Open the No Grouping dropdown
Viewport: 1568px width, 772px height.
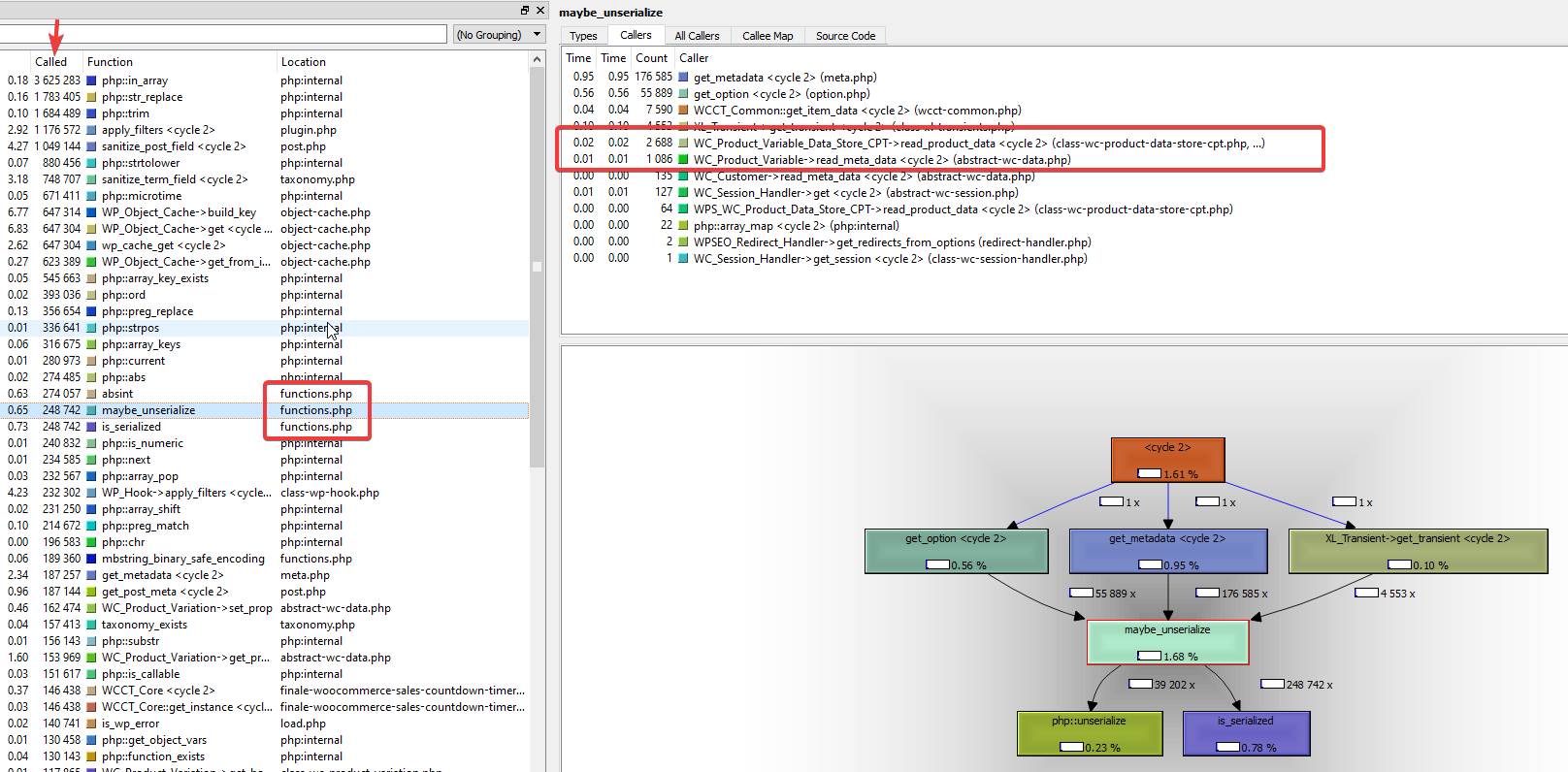tap(499, 35)
